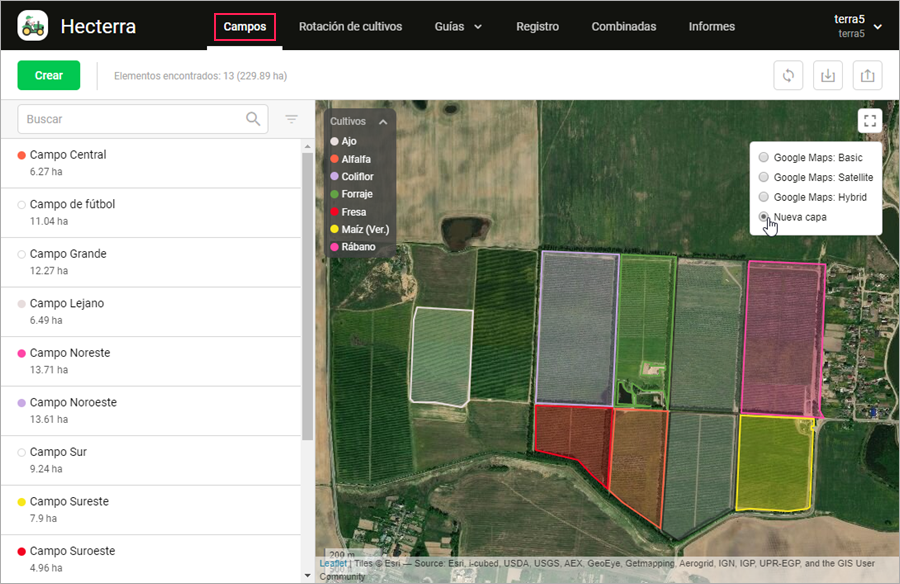Select Google Maps: Hybrid layer

coord(764,198)
